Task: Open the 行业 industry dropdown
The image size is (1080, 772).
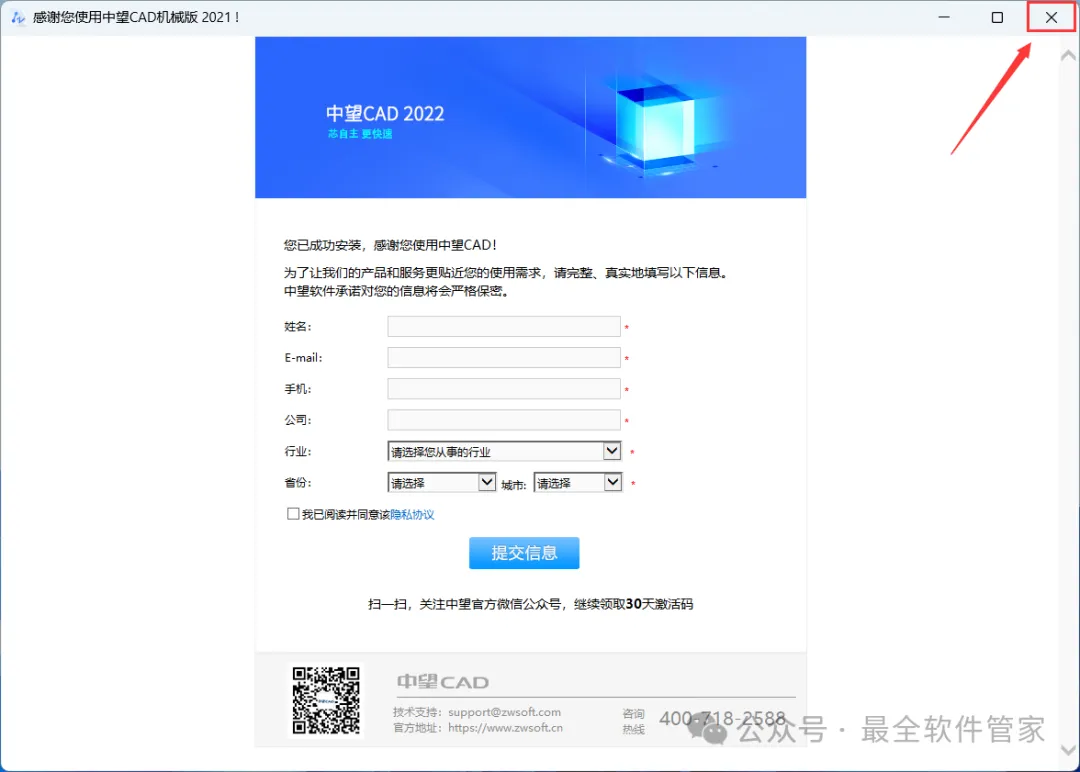Action: tap(504, 451)
